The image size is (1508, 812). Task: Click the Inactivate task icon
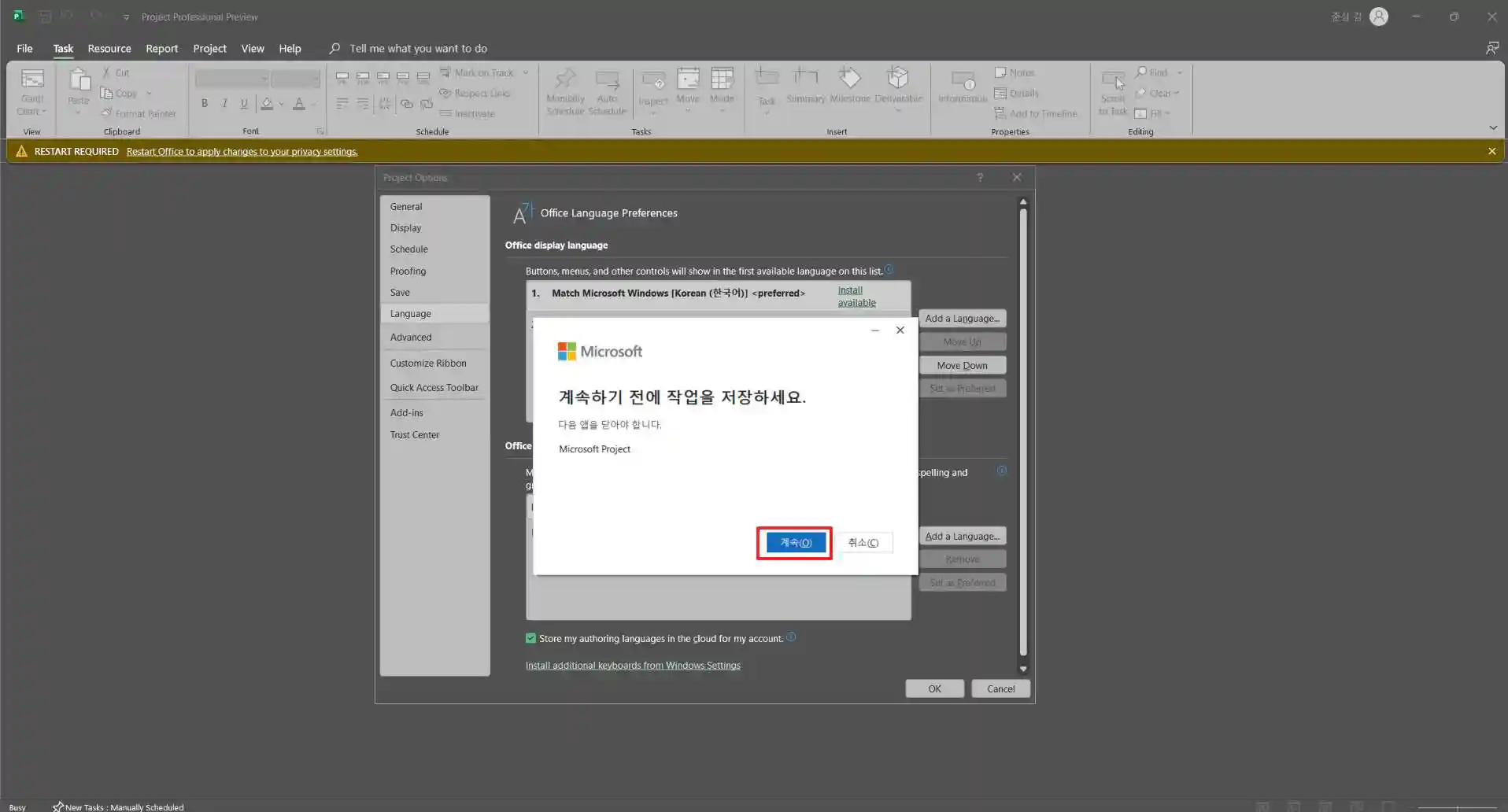pos(445,113)
